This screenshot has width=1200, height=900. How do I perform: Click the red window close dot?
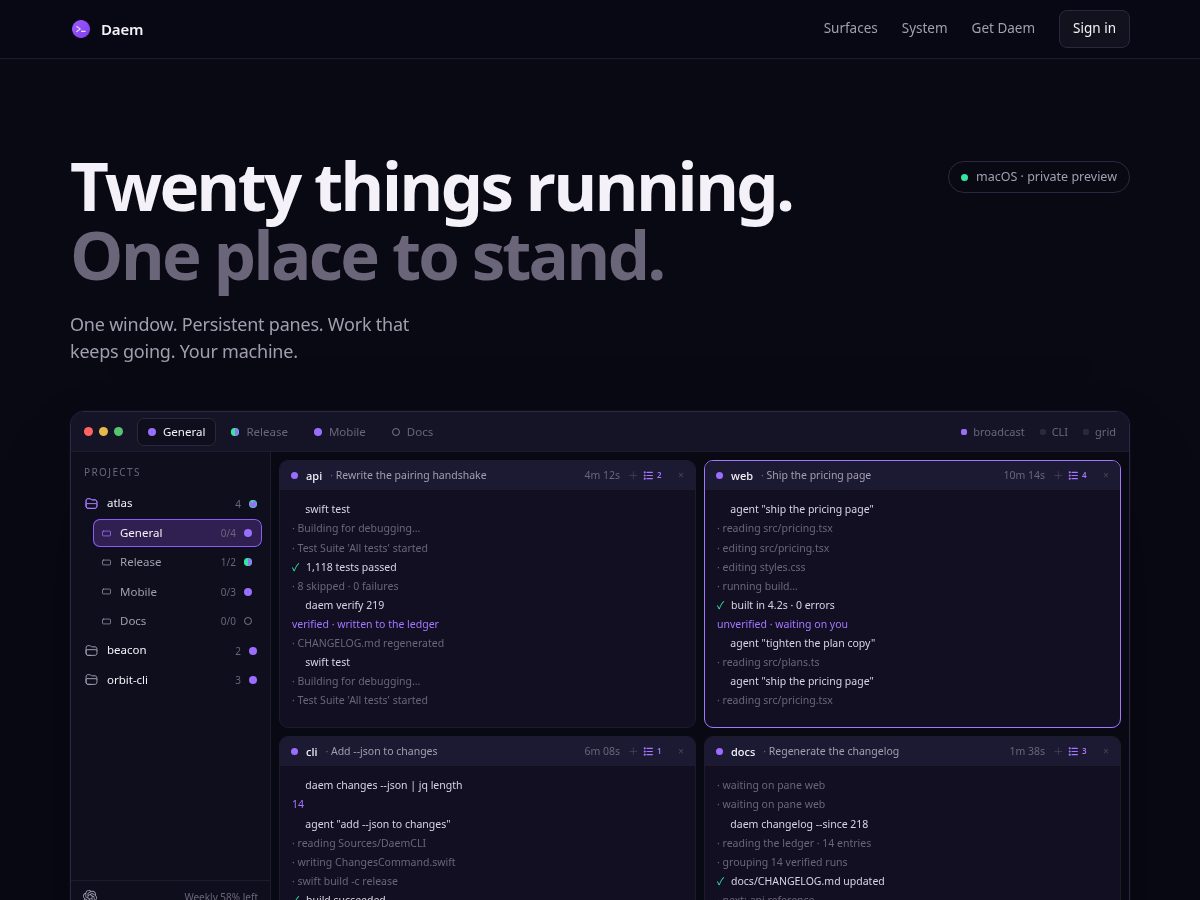coord(88,432)
